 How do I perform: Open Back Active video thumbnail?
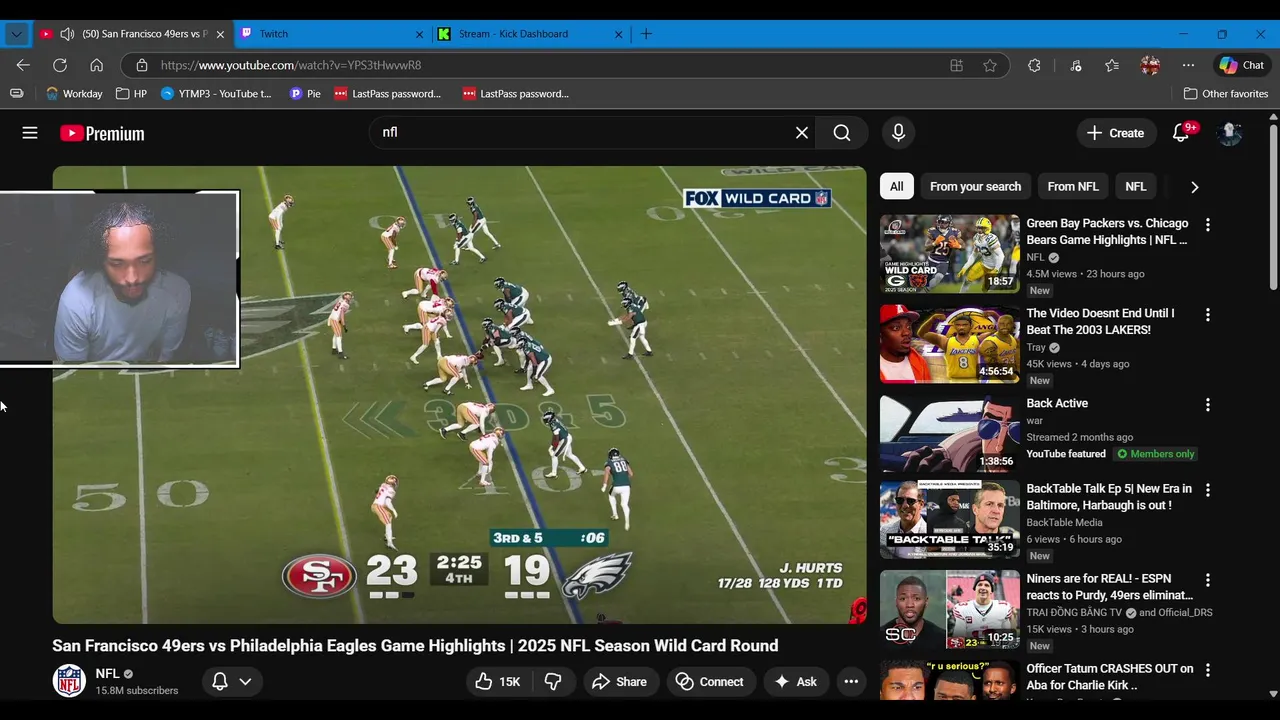[949, 433]
